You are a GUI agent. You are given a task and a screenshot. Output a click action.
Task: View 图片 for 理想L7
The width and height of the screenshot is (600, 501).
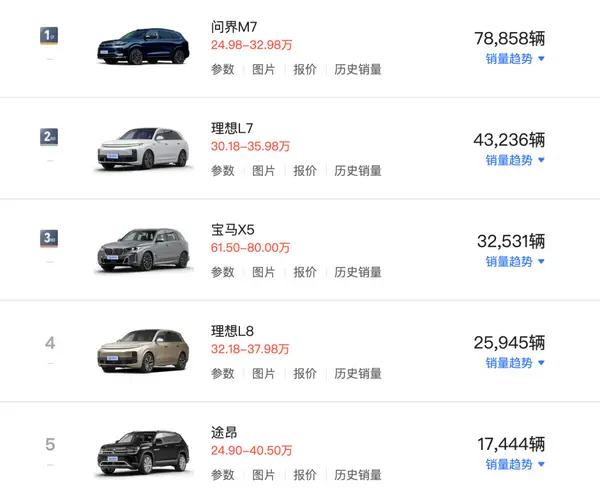[264, 171]
